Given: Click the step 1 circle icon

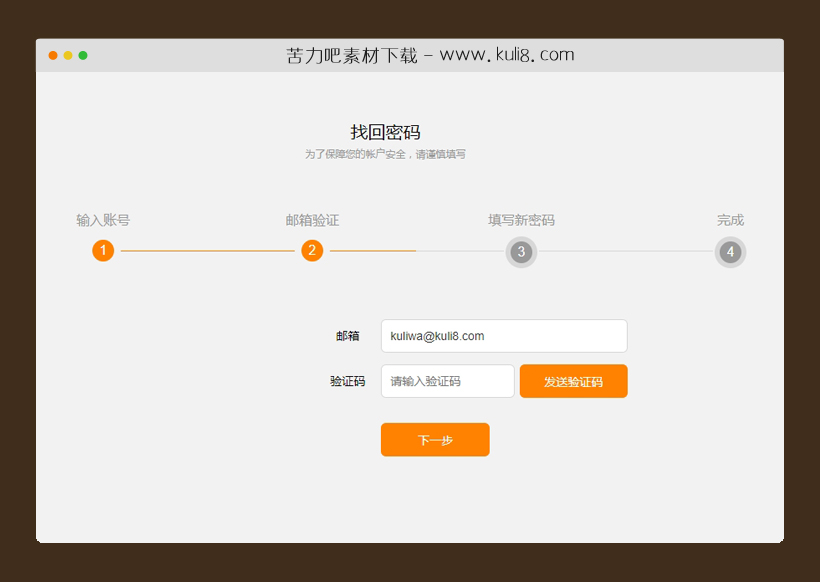Looking at the screenshot, I should (103, 251).
